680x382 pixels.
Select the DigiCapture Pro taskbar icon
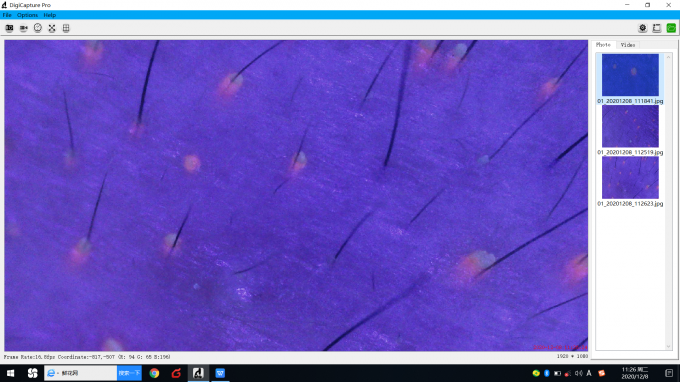tap(198, 373)
